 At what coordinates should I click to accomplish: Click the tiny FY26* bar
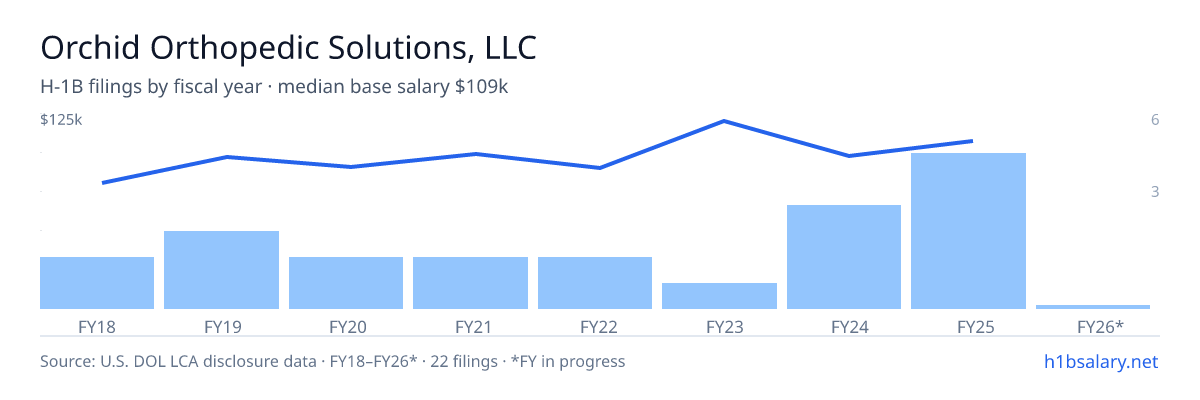(1093, 307)
